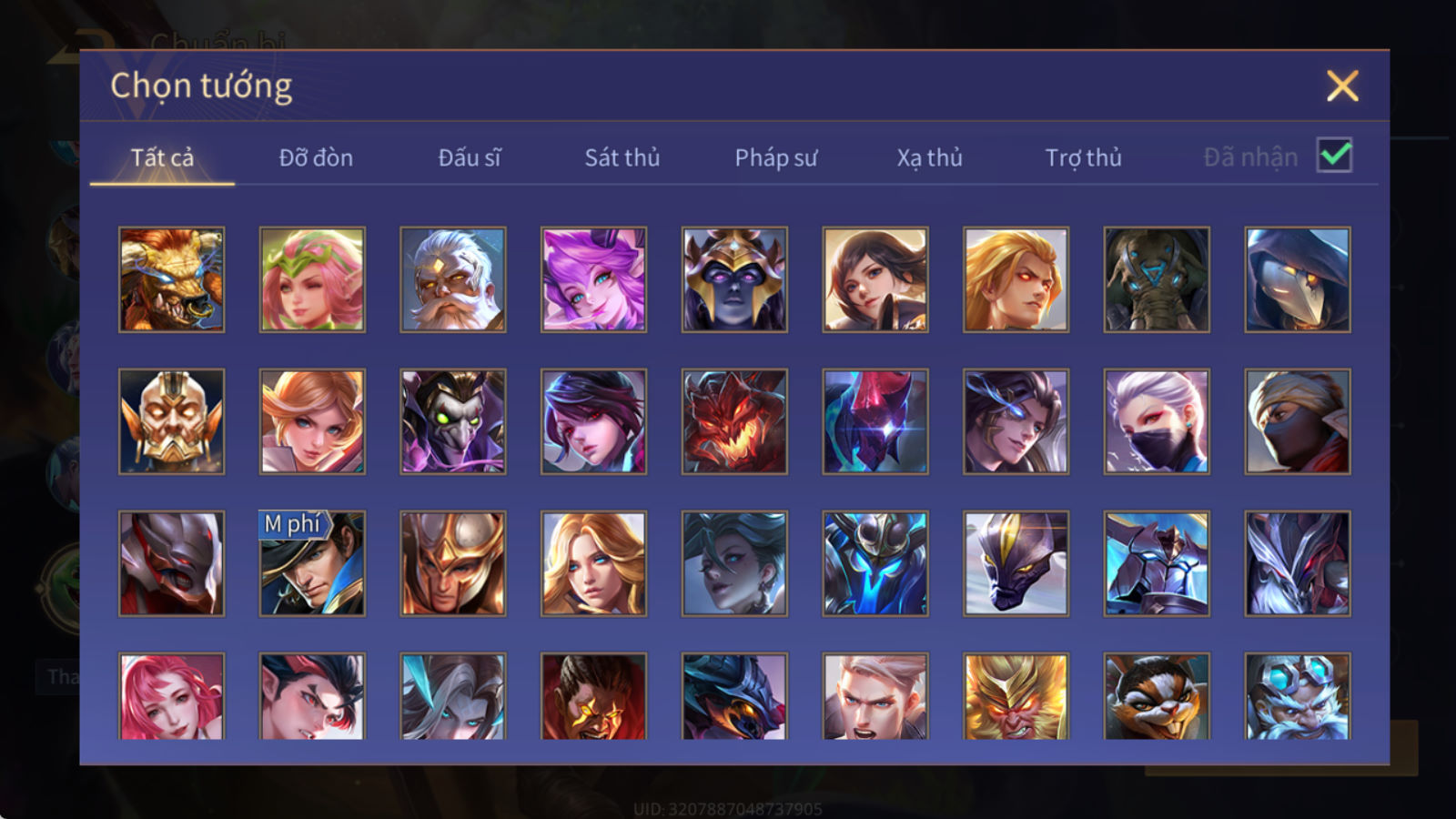
Task: Select the bull-horned beast hero portrait
Action: point(171,279)
